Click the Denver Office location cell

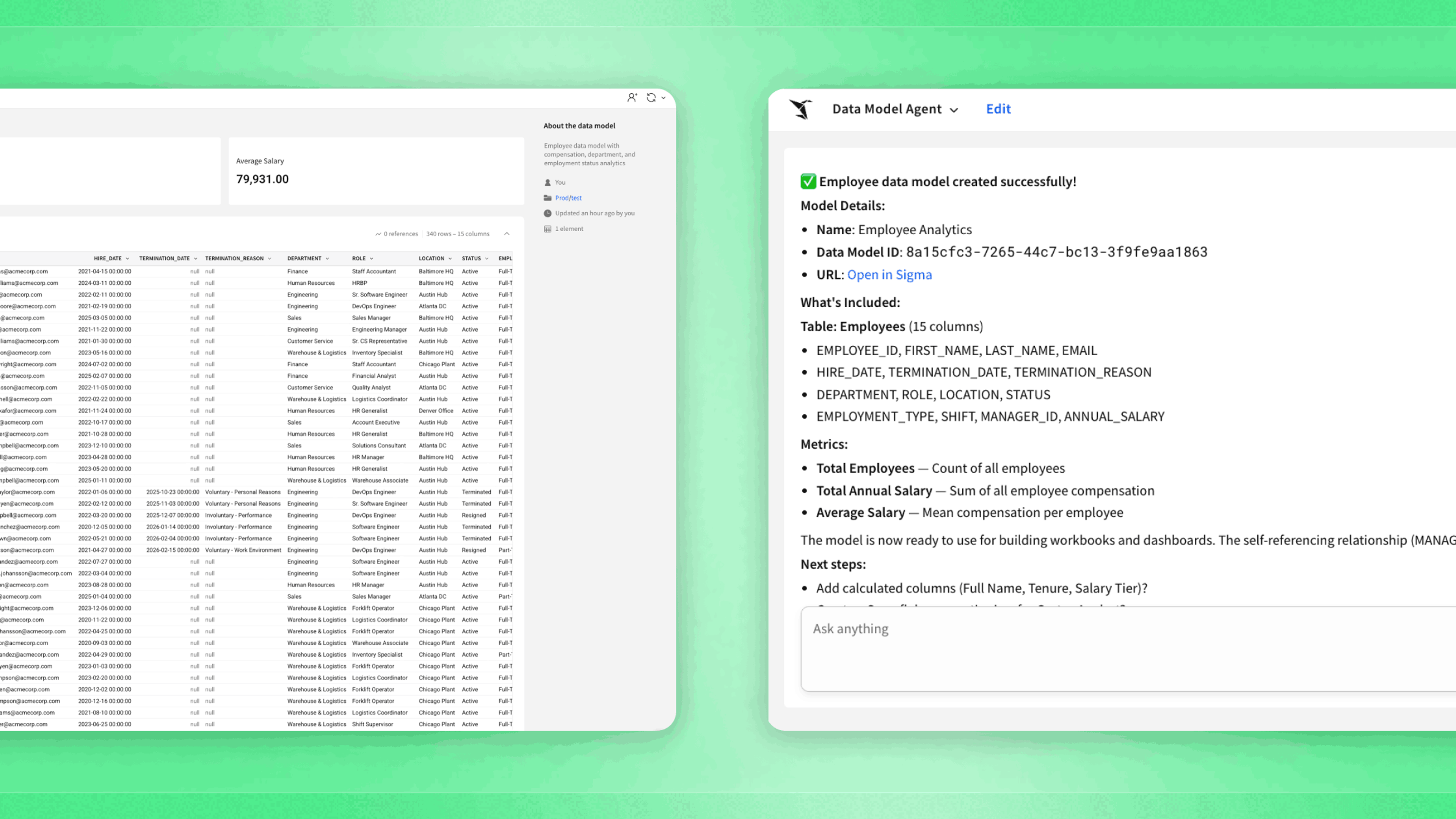(436, 411)
